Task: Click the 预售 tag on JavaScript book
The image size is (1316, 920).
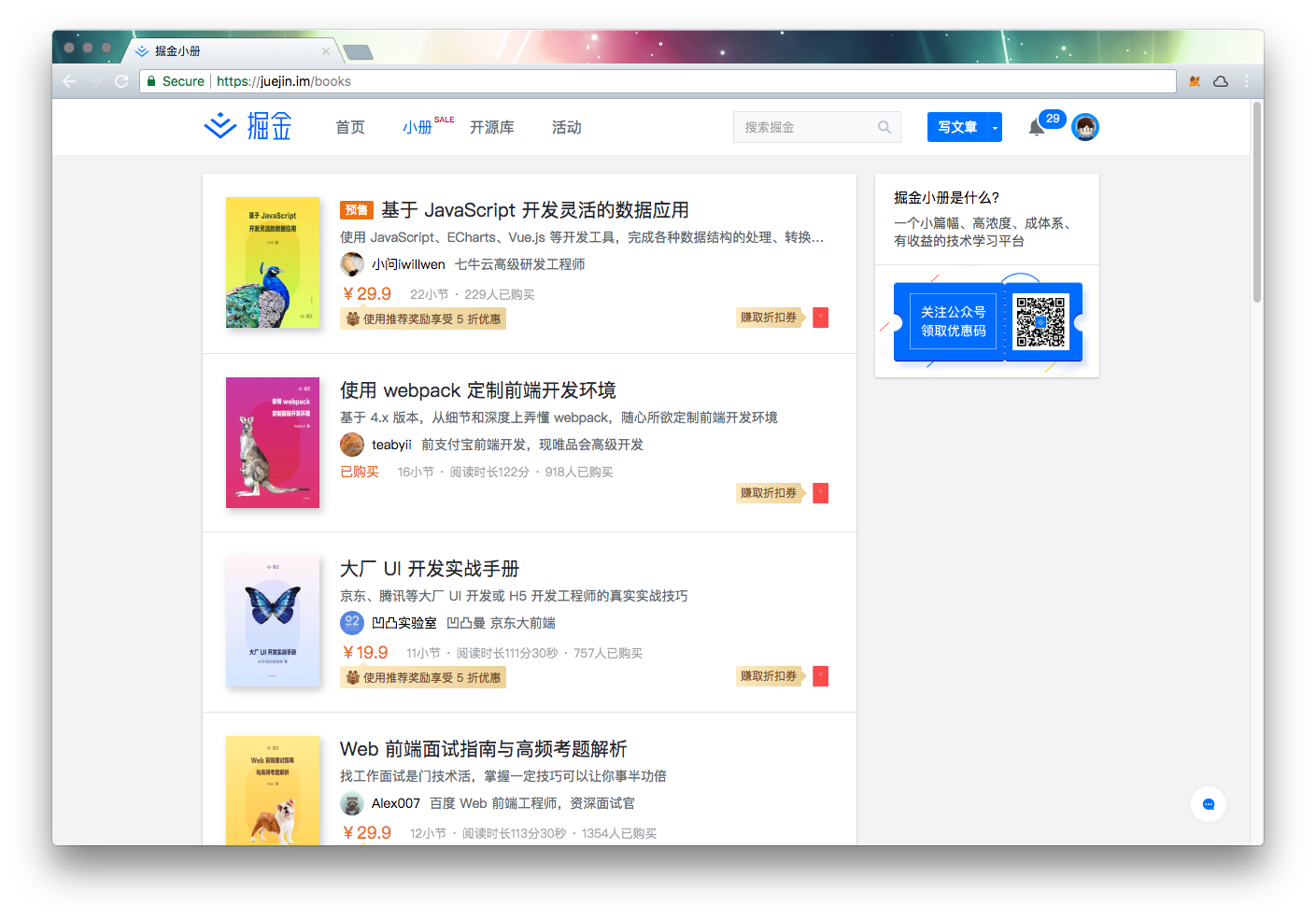Action: (357, 210)
